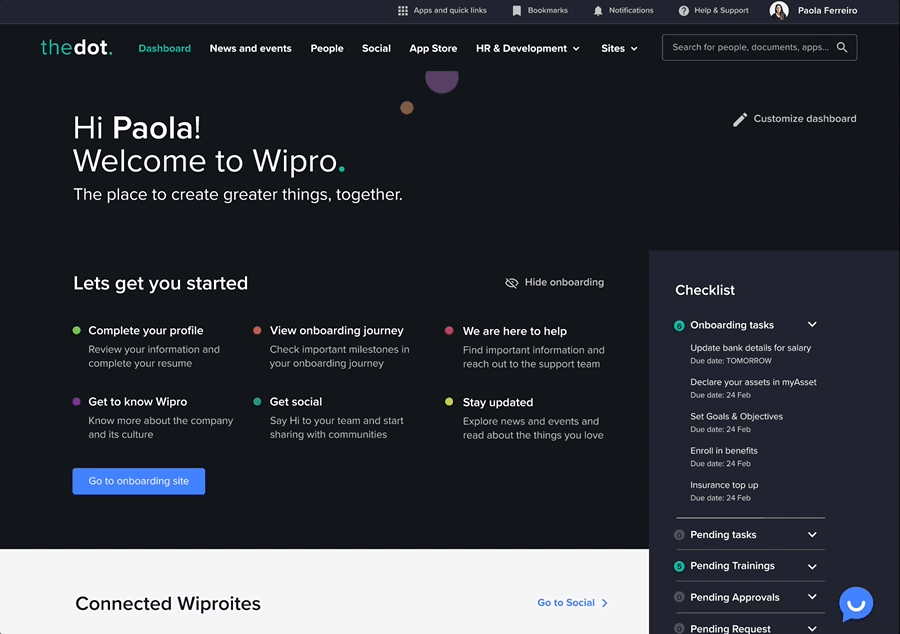The width and height of the screenshot is (900, 634).
Task: Expand the Pending Trainings section
Action: [x=812, y=567]
